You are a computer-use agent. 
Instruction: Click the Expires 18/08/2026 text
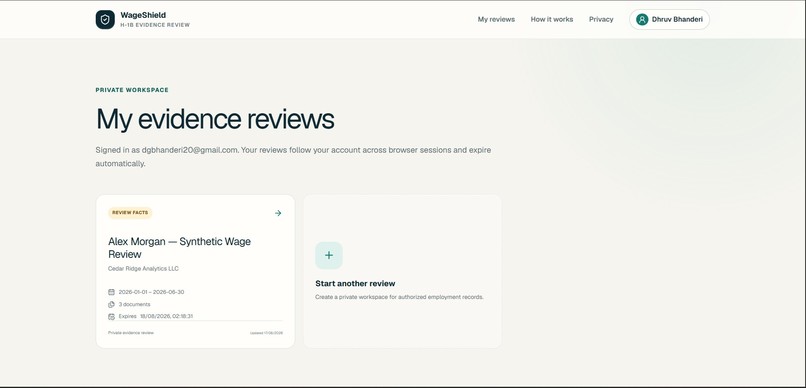tap(156, 317)
